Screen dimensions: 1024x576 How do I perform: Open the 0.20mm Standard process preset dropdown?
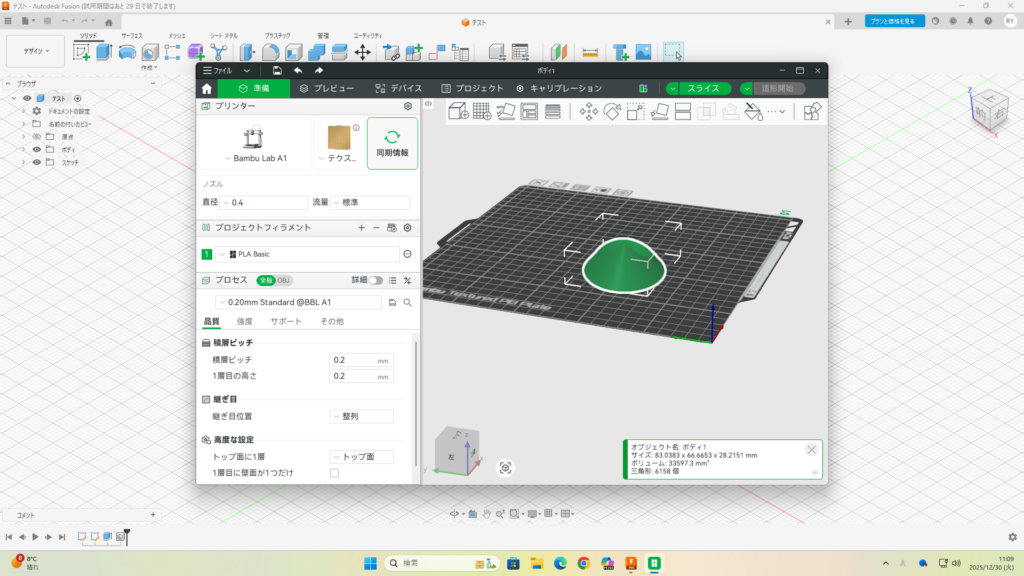click(x=298, y=301)
